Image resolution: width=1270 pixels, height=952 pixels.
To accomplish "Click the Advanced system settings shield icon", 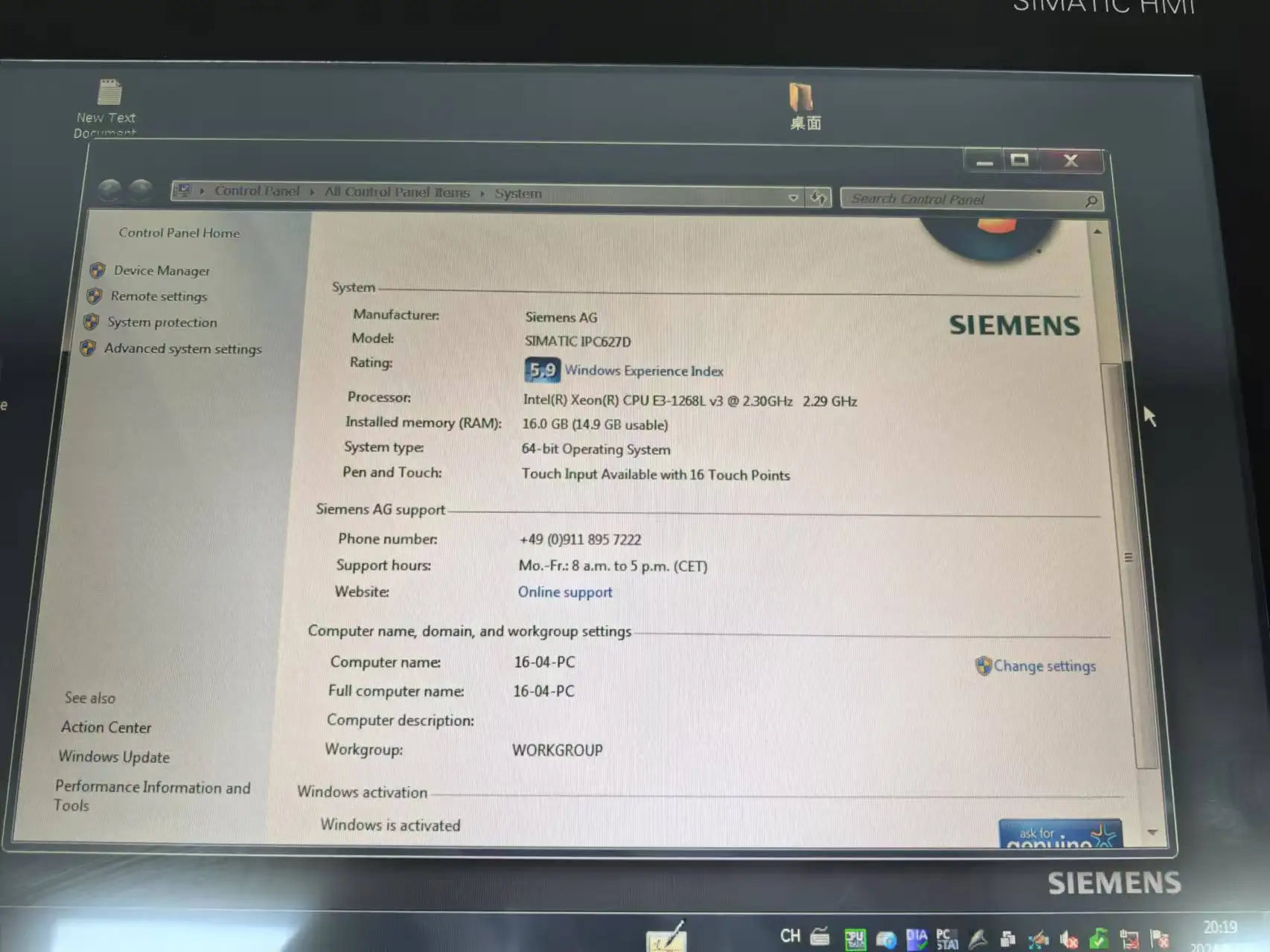I will click(88, 348).
